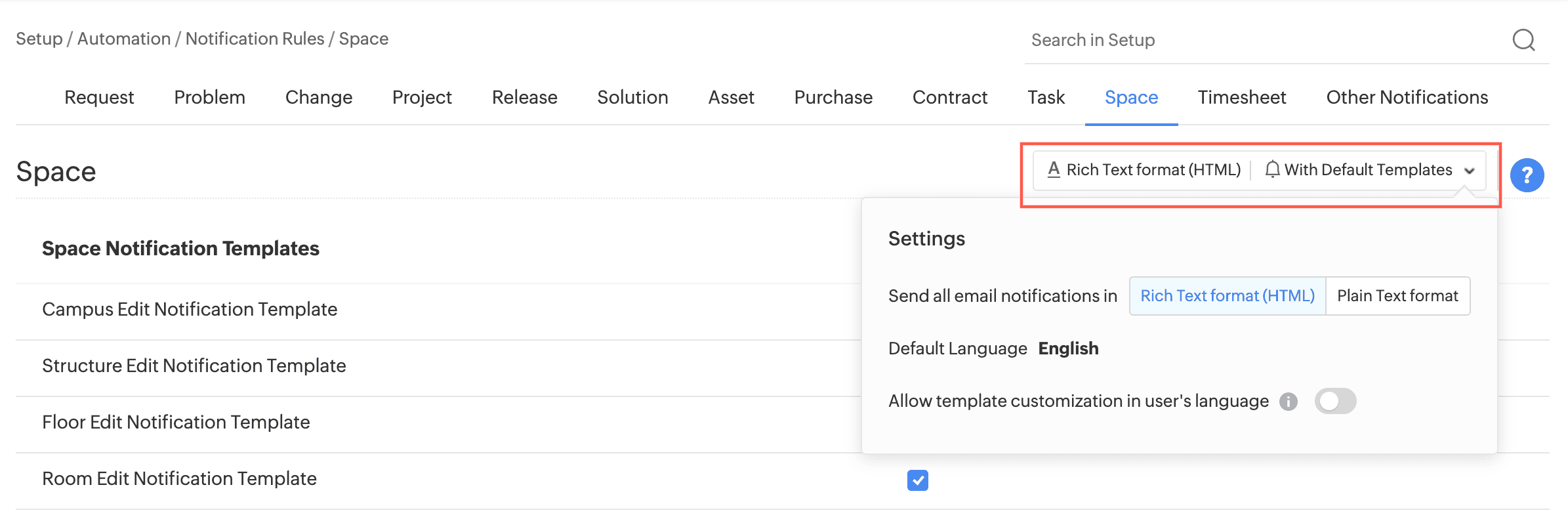Image resolution: width=1568 pixels, height=525 pixels.
Task: Open the blue help question mark icon
Action: click(1527, 175)
